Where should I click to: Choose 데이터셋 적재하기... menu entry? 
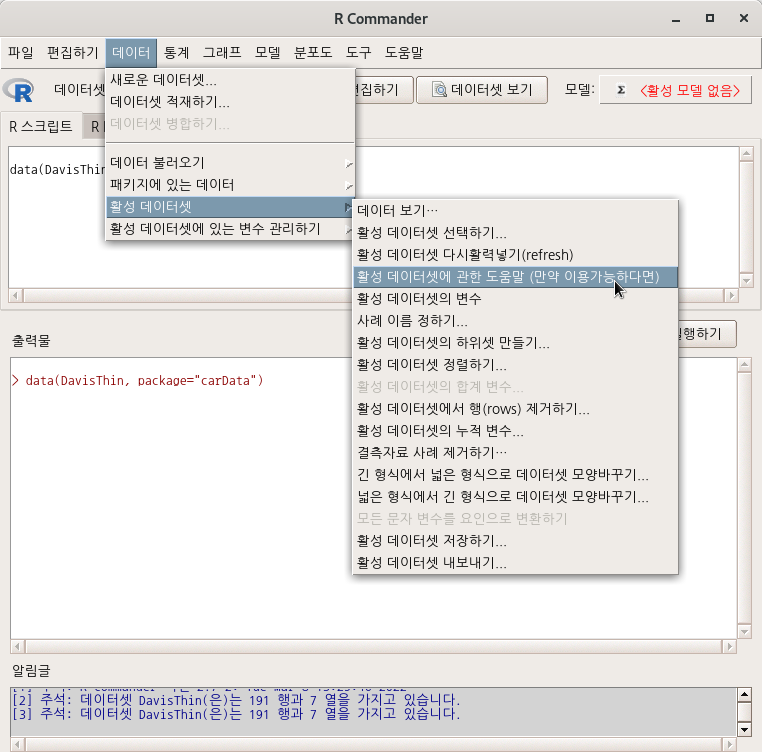coord(230,102)
